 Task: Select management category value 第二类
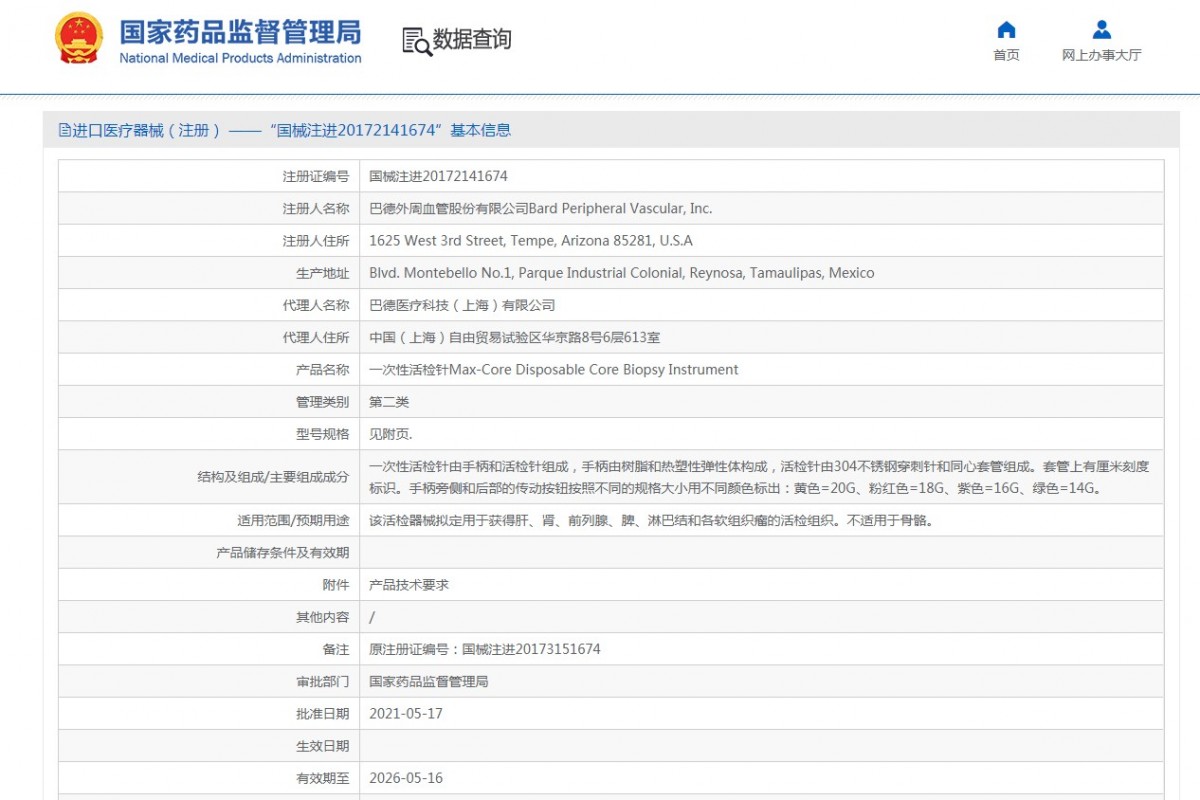(x=389, y=402)
